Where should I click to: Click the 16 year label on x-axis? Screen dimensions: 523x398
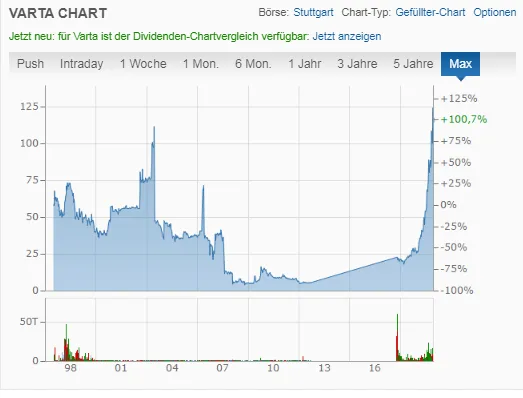pos(375,368)
